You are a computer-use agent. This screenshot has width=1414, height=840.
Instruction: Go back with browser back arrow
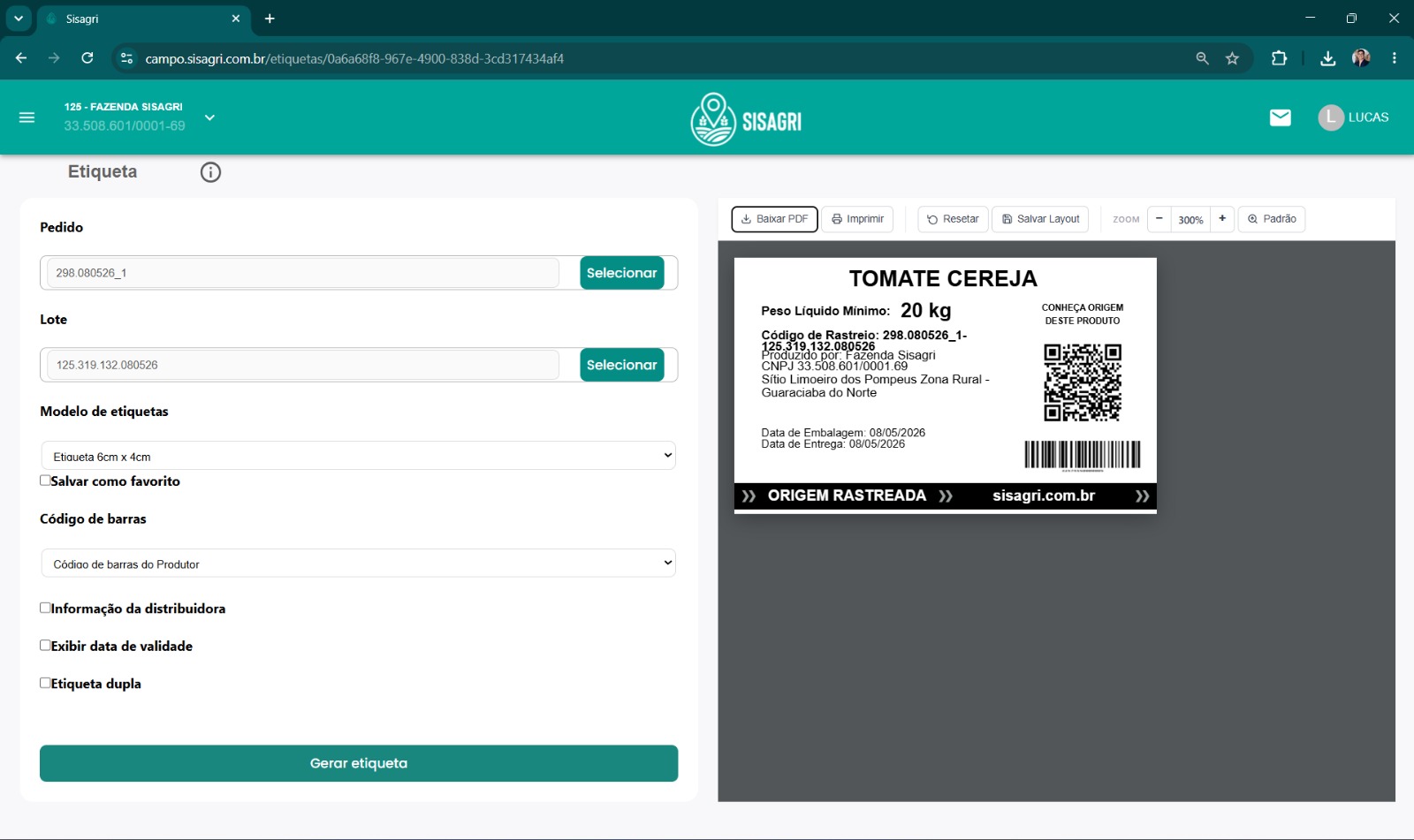coord(21,58)
